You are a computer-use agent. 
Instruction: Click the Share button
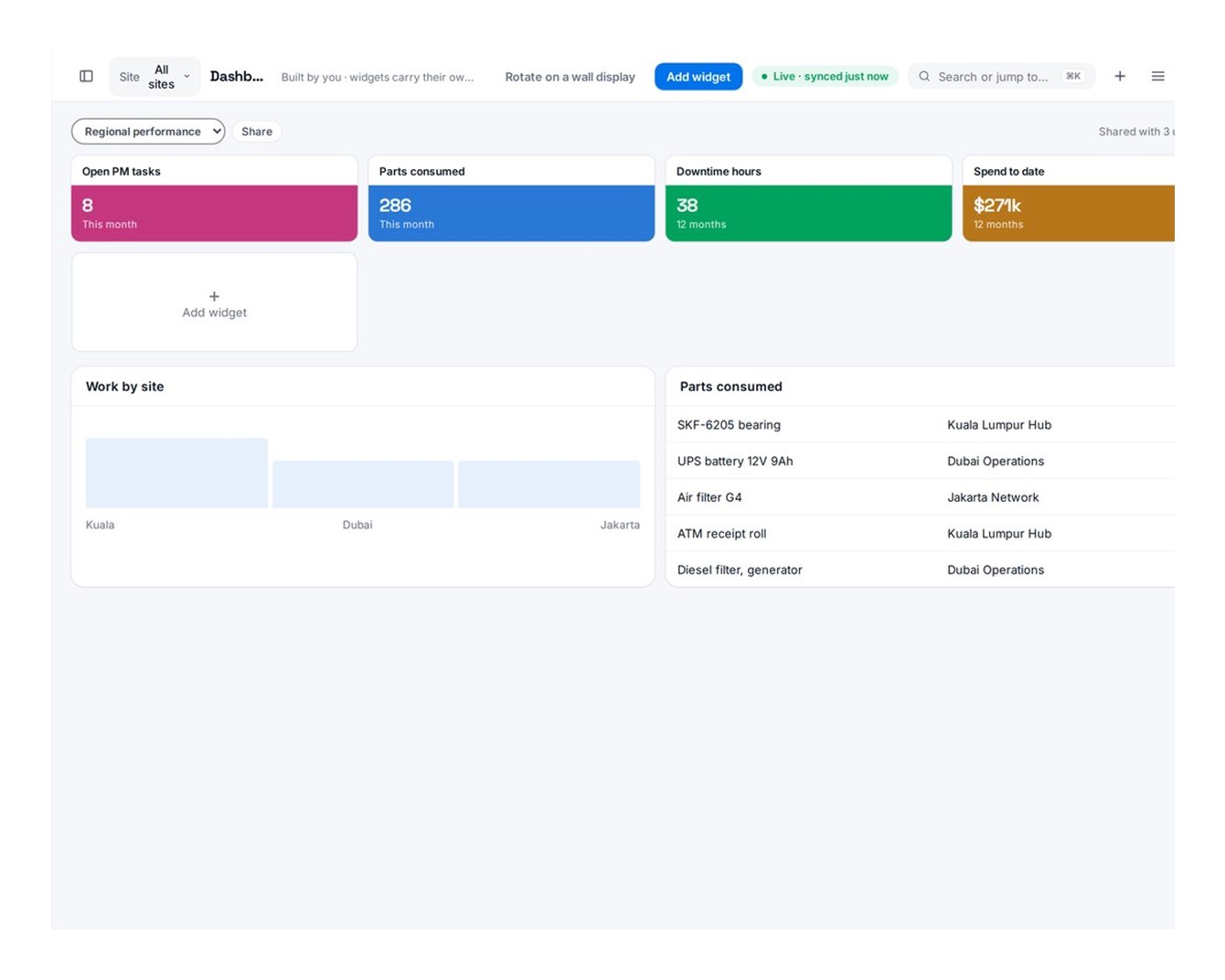(257, 132)
